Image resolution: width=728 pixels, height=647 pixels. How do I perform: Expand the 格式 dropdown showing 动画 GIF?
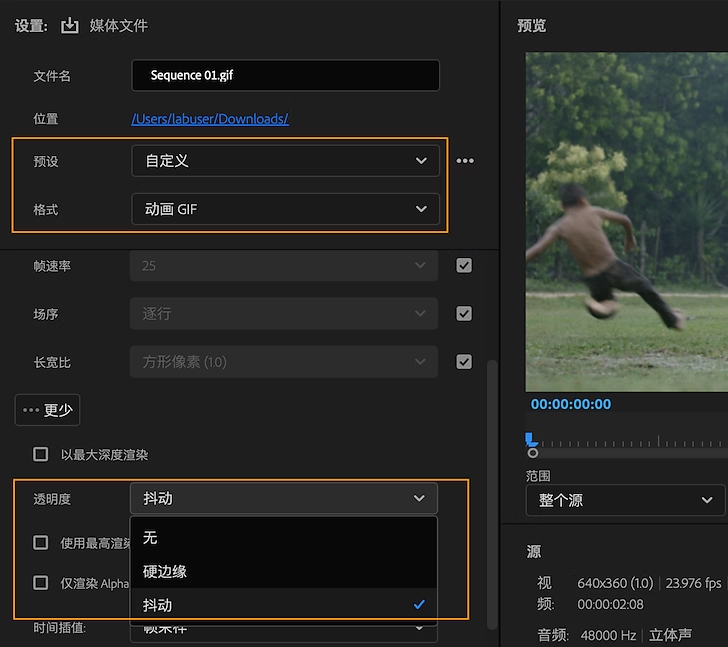[285, 209]
